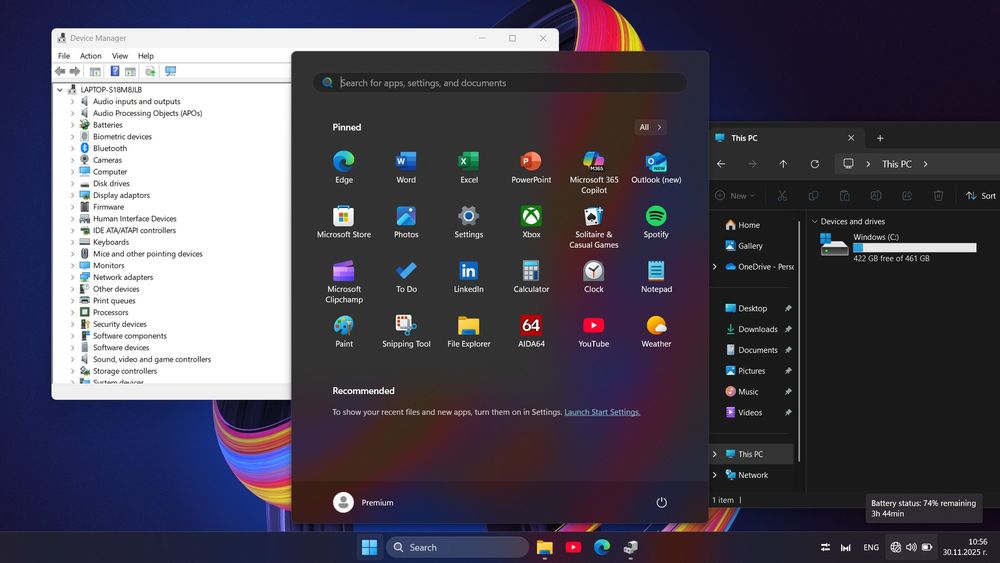Open the Paint app
The height and width of the screenshot is (563, 1000).
[344, 332]
